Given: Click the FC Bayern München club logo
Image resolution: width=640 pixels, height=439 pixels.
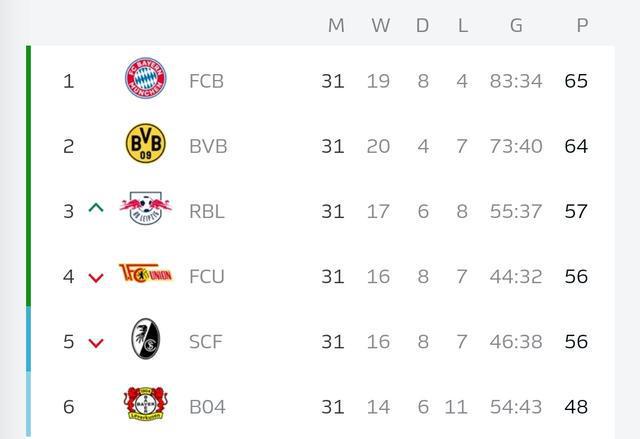Looking at the screenshot, I should 145,80.
